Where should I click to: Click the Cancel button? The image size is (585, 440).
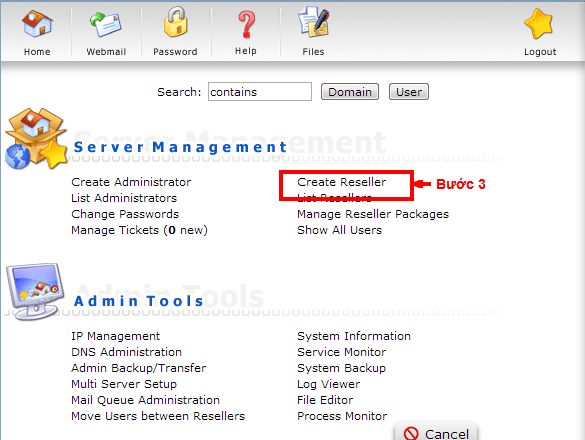(x=436, y=432)
